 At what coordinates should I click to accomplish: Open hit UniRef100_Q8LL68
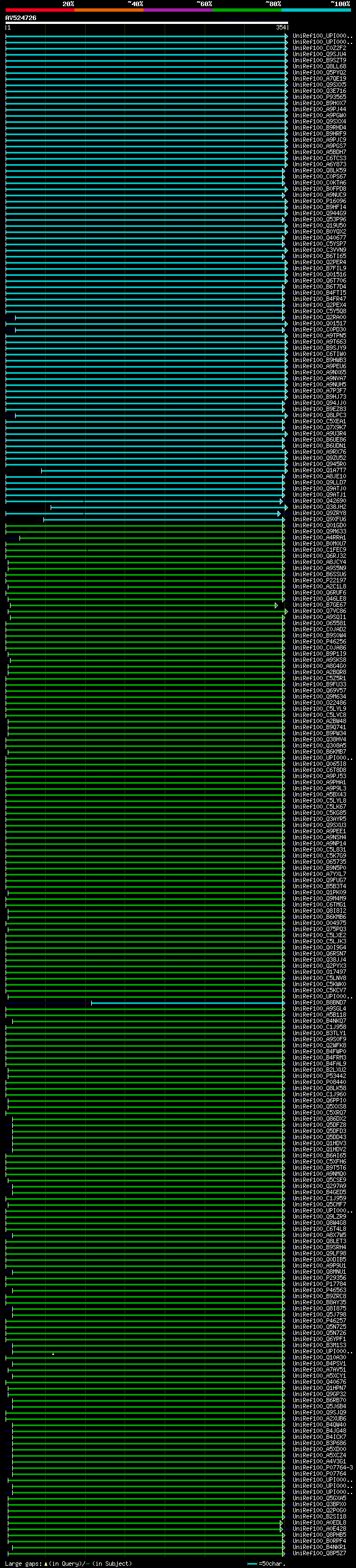point(319,66)
